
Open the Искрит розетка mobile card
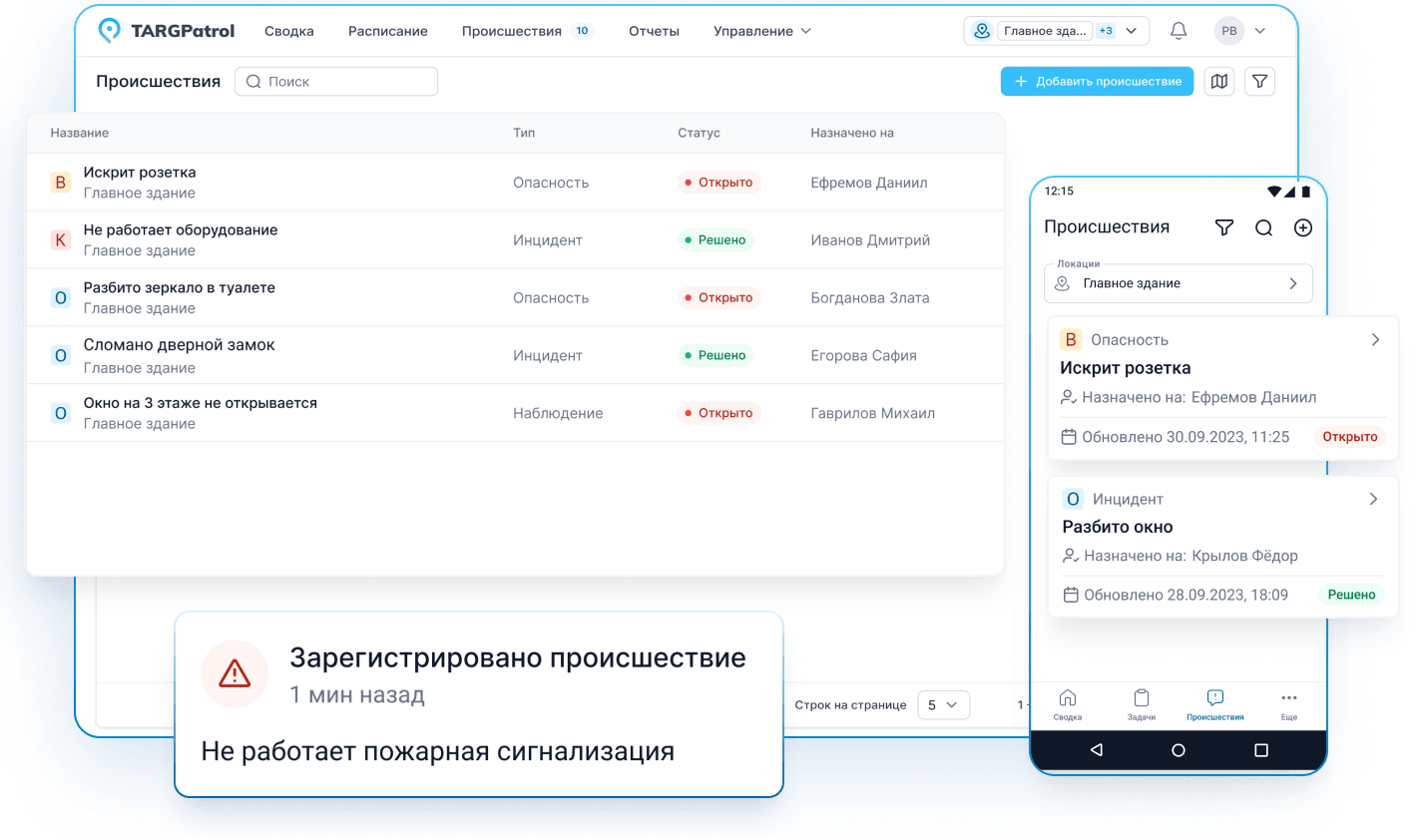1223,387
